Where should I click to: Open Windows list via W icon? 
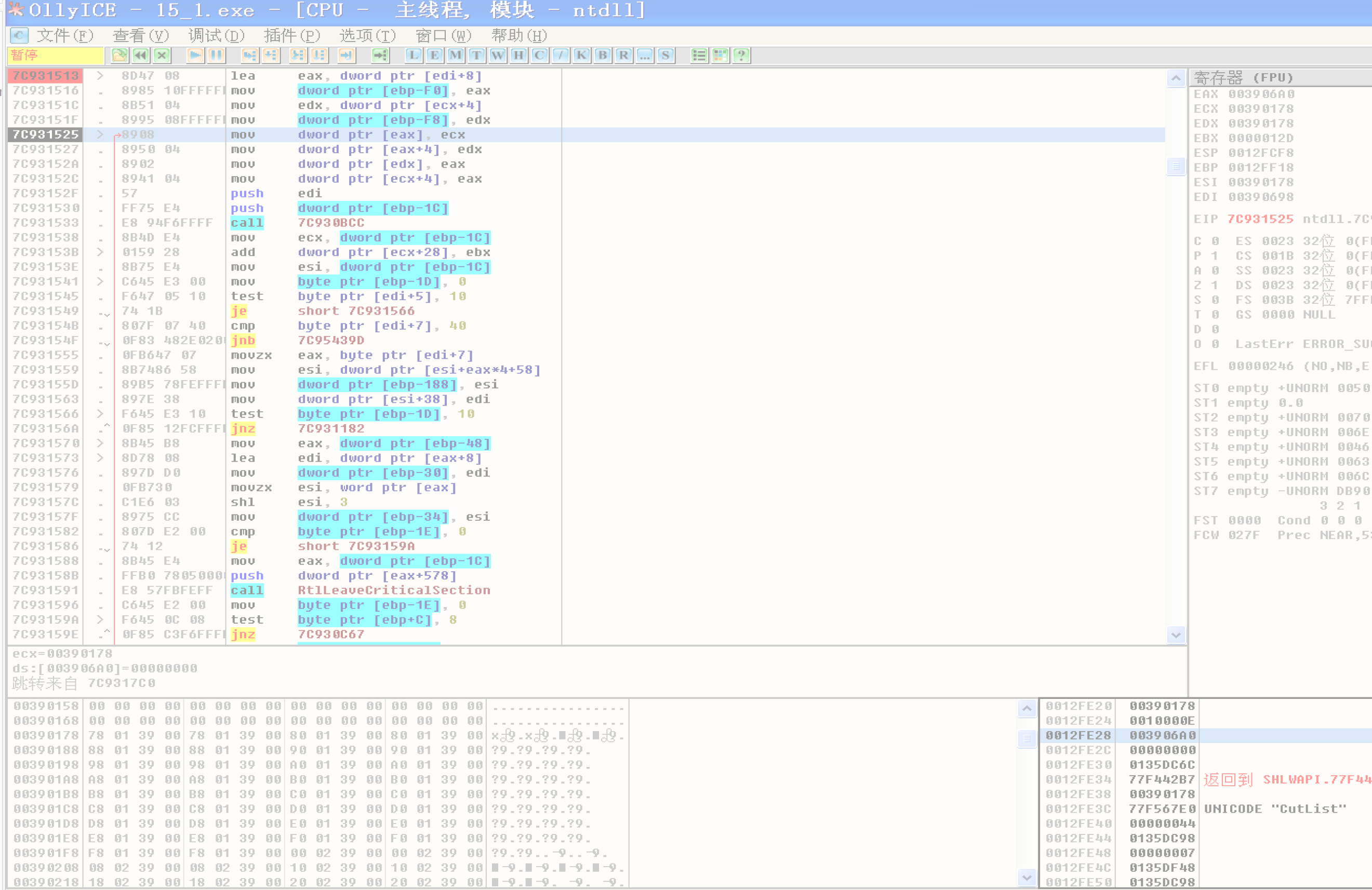[x=498, y=56]
